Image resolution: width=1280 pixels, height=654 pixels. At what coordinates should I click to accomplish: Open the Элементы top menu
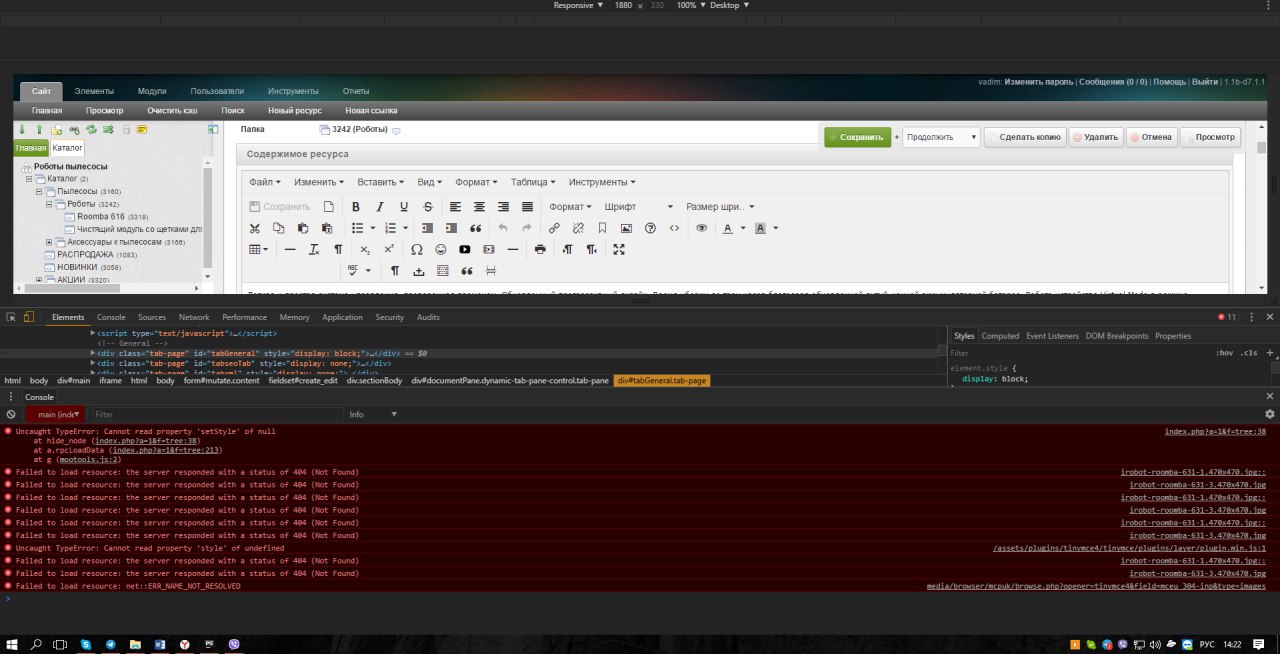94,91
